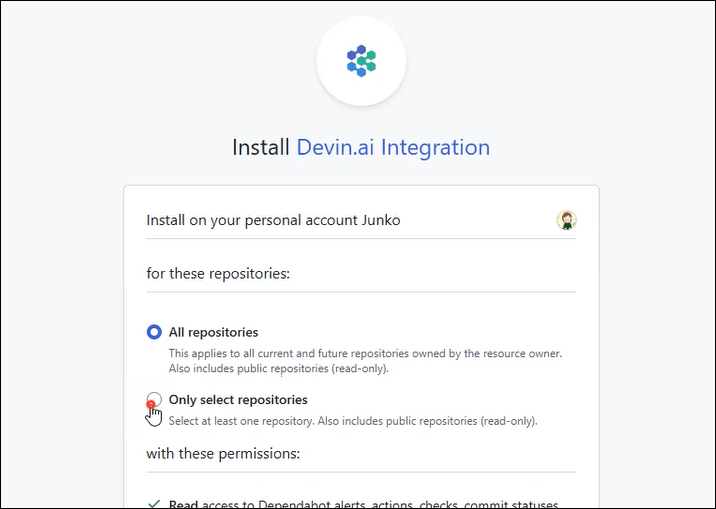Click the "This applies to all current and future repositories" description
Screen dimensions: 716x509
365,361
